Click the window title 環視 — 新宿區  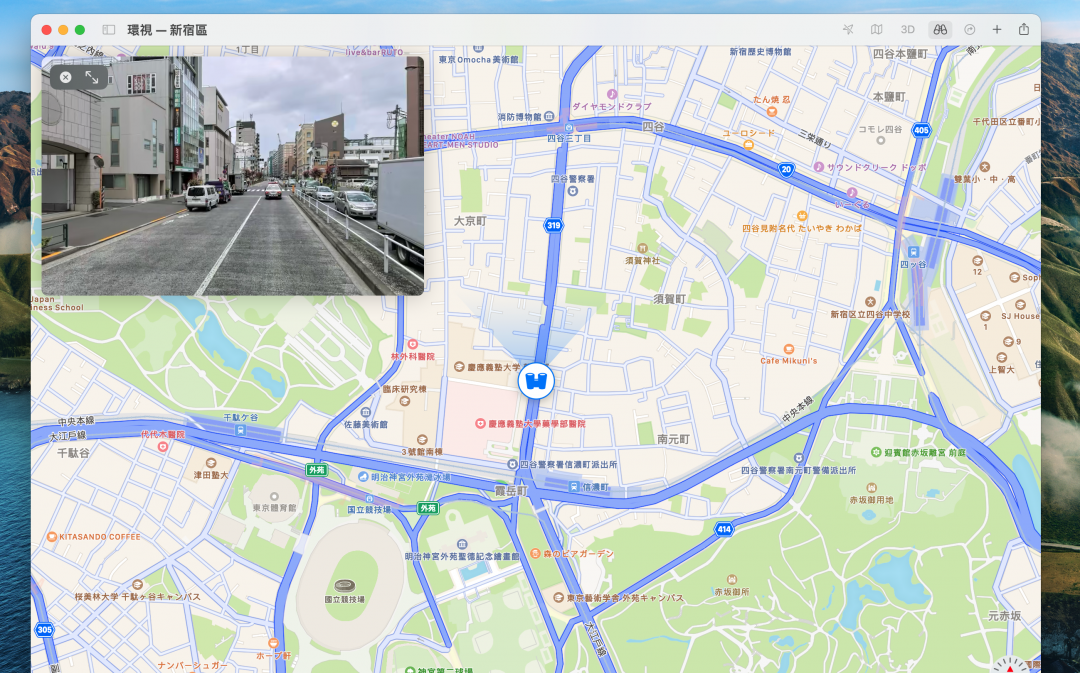point(167,30)
